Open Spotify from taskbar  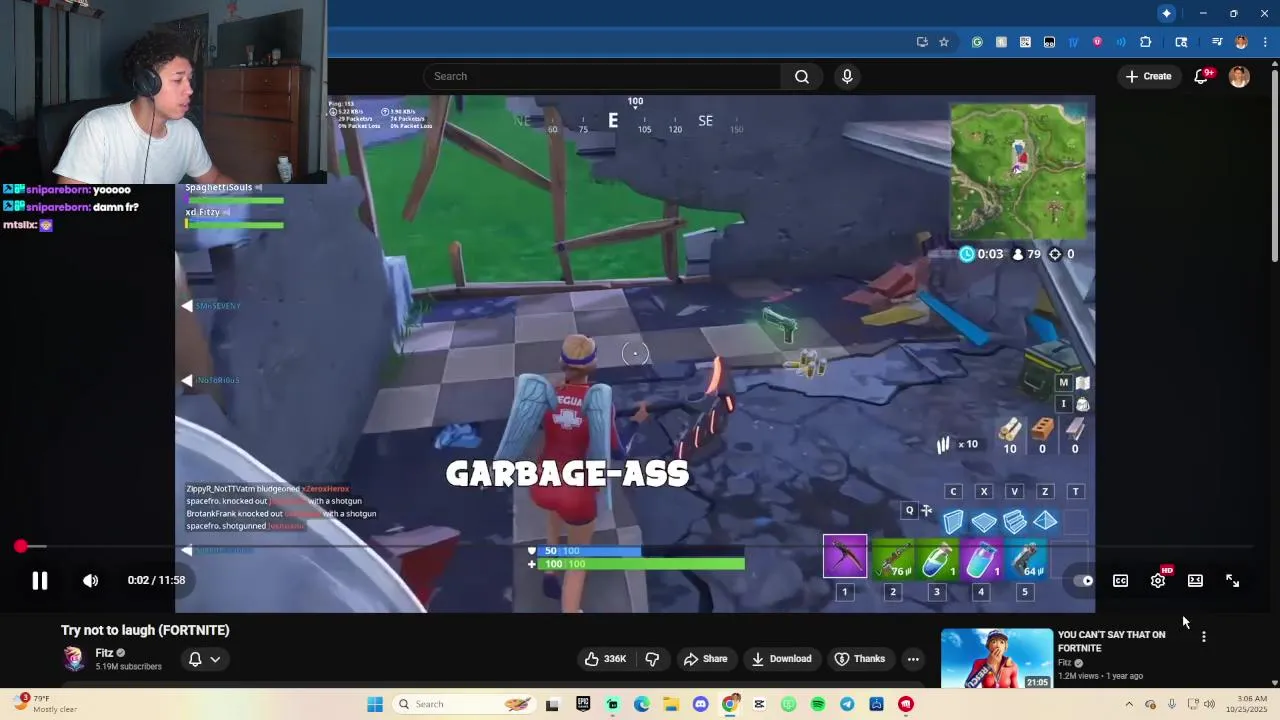(x=818, y=704)
